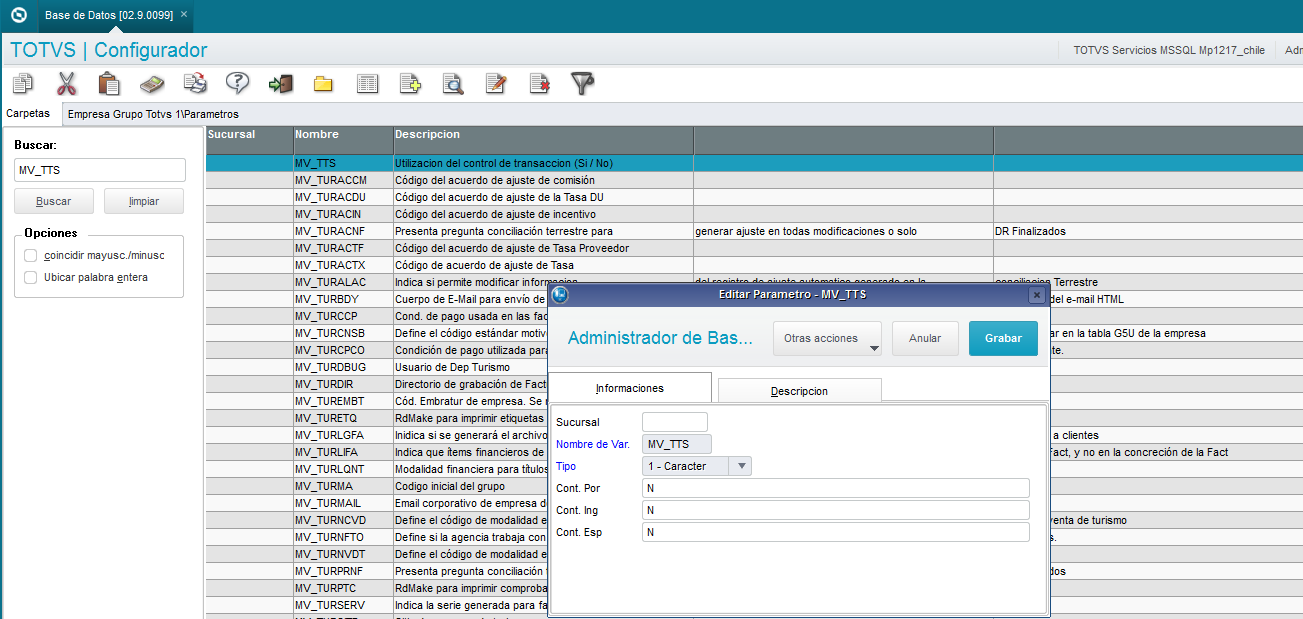
Task: Click the Cont. Ing input field
Action: coord(835,510)
